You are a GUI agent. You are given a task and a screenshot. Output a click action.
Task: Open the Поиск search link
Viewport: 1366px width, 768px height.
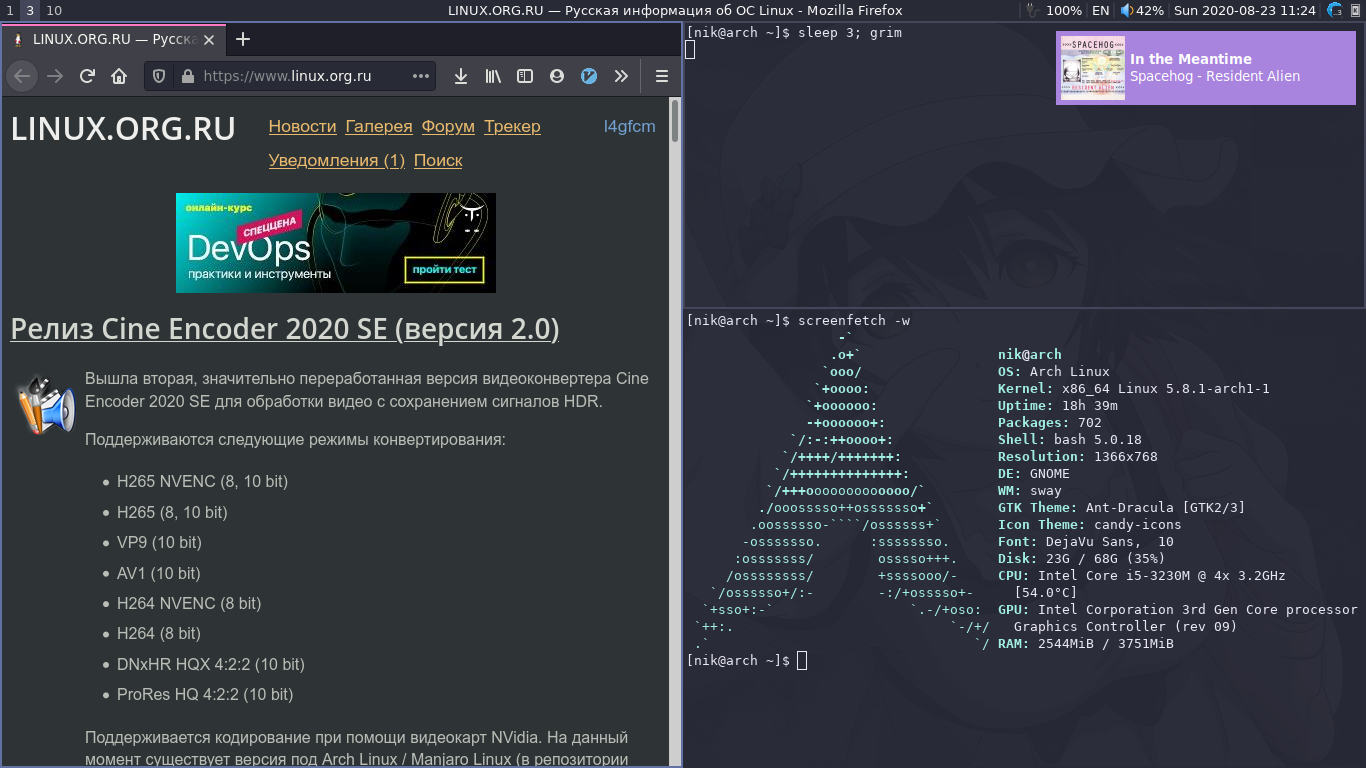click(438, 160)
